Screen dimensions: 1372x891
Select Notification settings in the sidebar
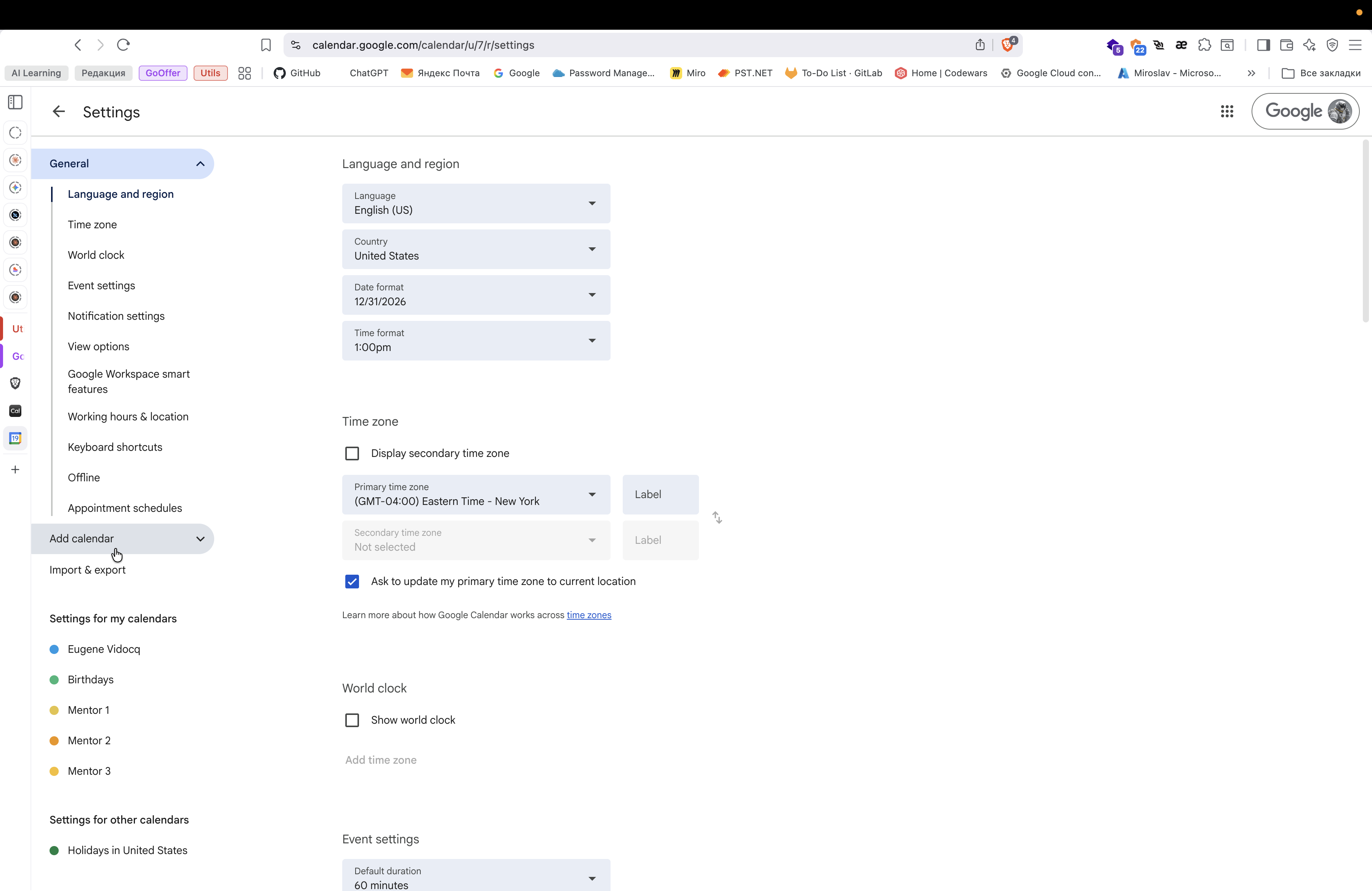(x=116, y=316)
